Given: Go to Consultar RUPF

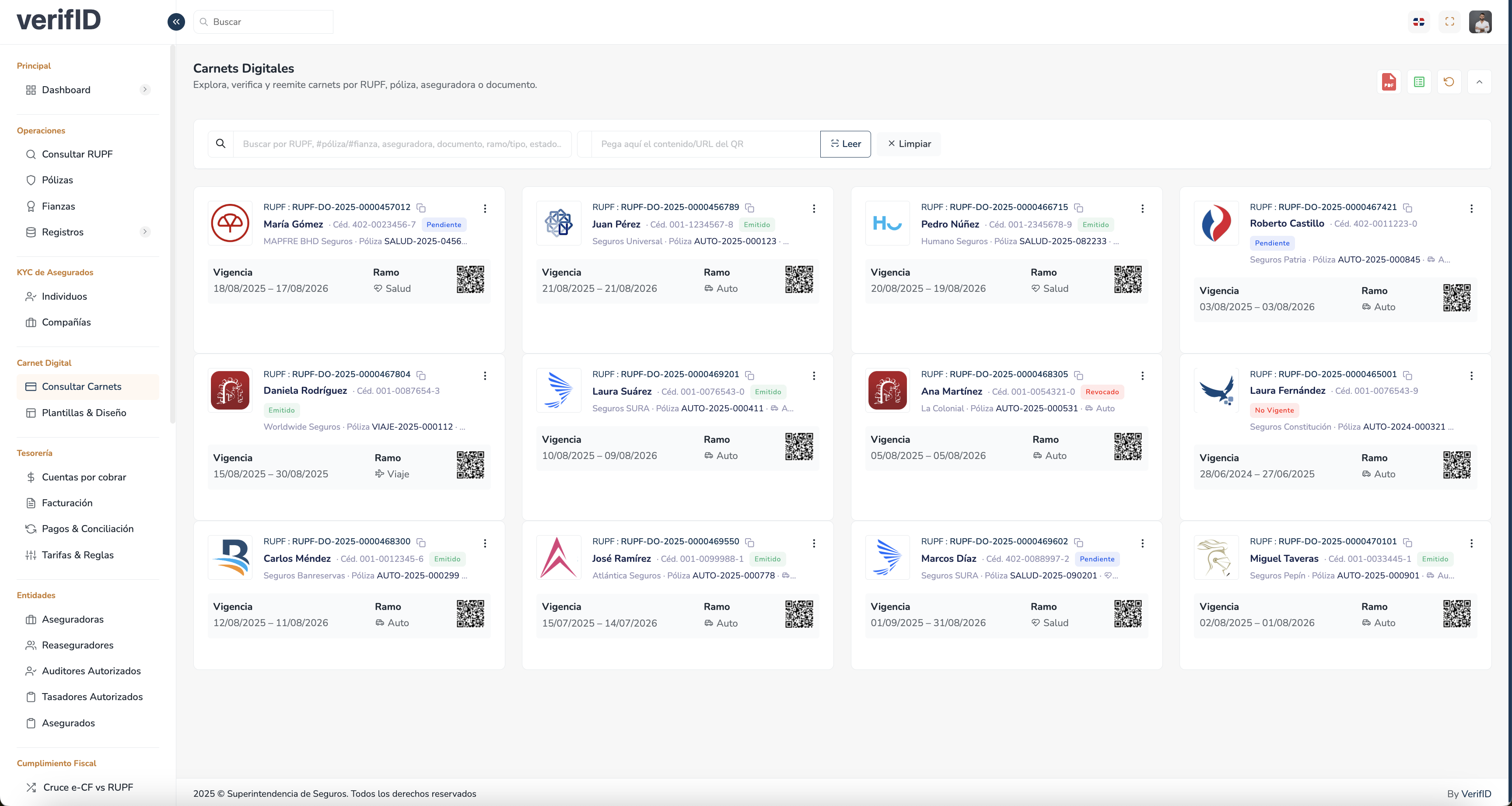Looking at the screenshot, I should [x=77, y=154].
